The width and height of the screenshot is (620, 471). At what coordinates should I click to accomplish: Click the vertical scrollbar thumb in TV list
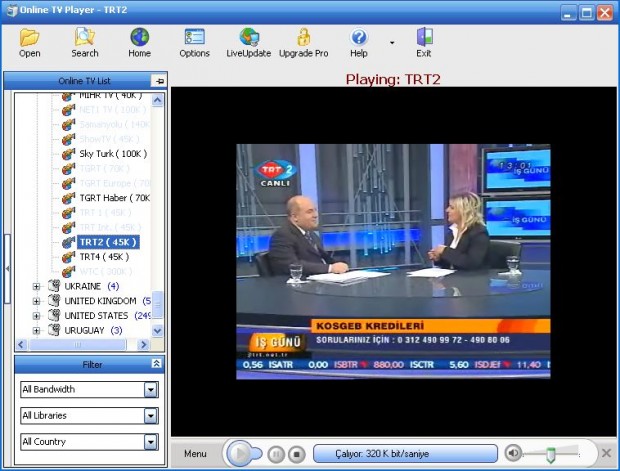click(157, 305)
